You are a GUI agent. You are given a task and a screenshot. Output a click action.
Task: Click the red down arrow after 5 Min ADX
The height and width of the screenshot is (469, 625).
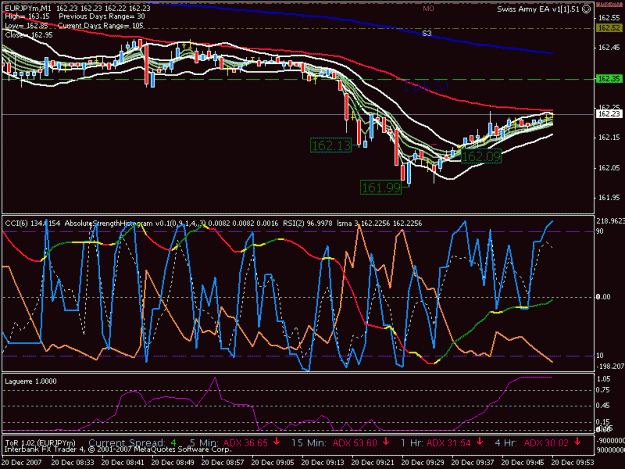pos(276,442)
